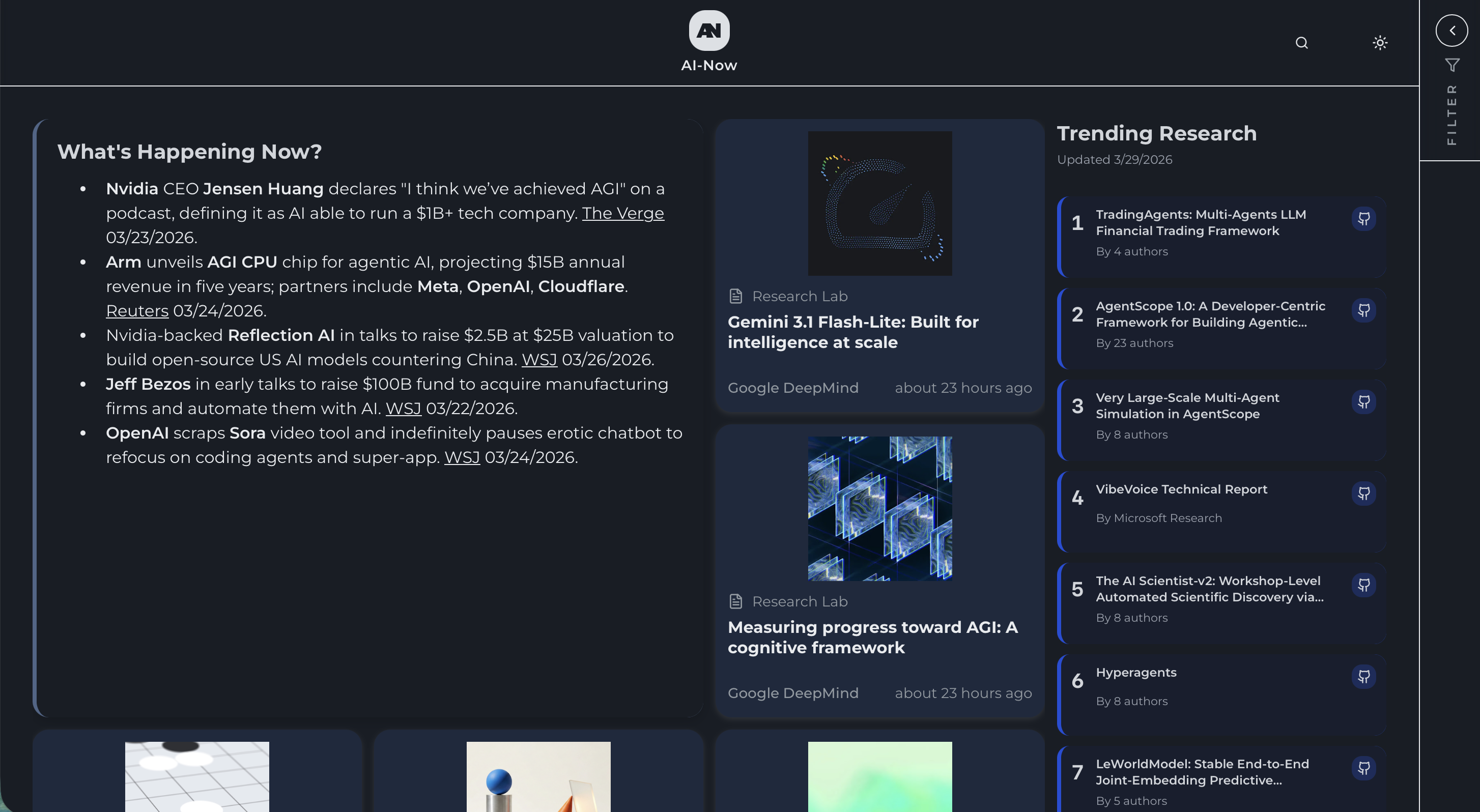Open GitHub for Very Large-Scale Multi-Agent Simulation
Image resolution: width=1480 pixels, height=812 pixels.
pos(1364,401)
